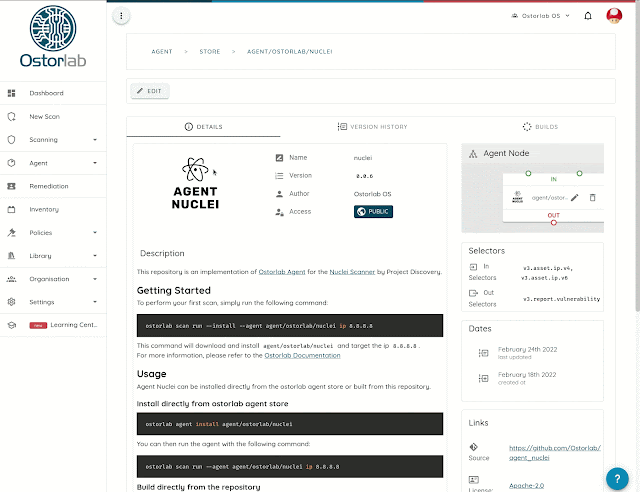Image resolution: width=640 pixels, height=492 pixels.
Task: Open the three-dot menu button
Action: [121, 16]
